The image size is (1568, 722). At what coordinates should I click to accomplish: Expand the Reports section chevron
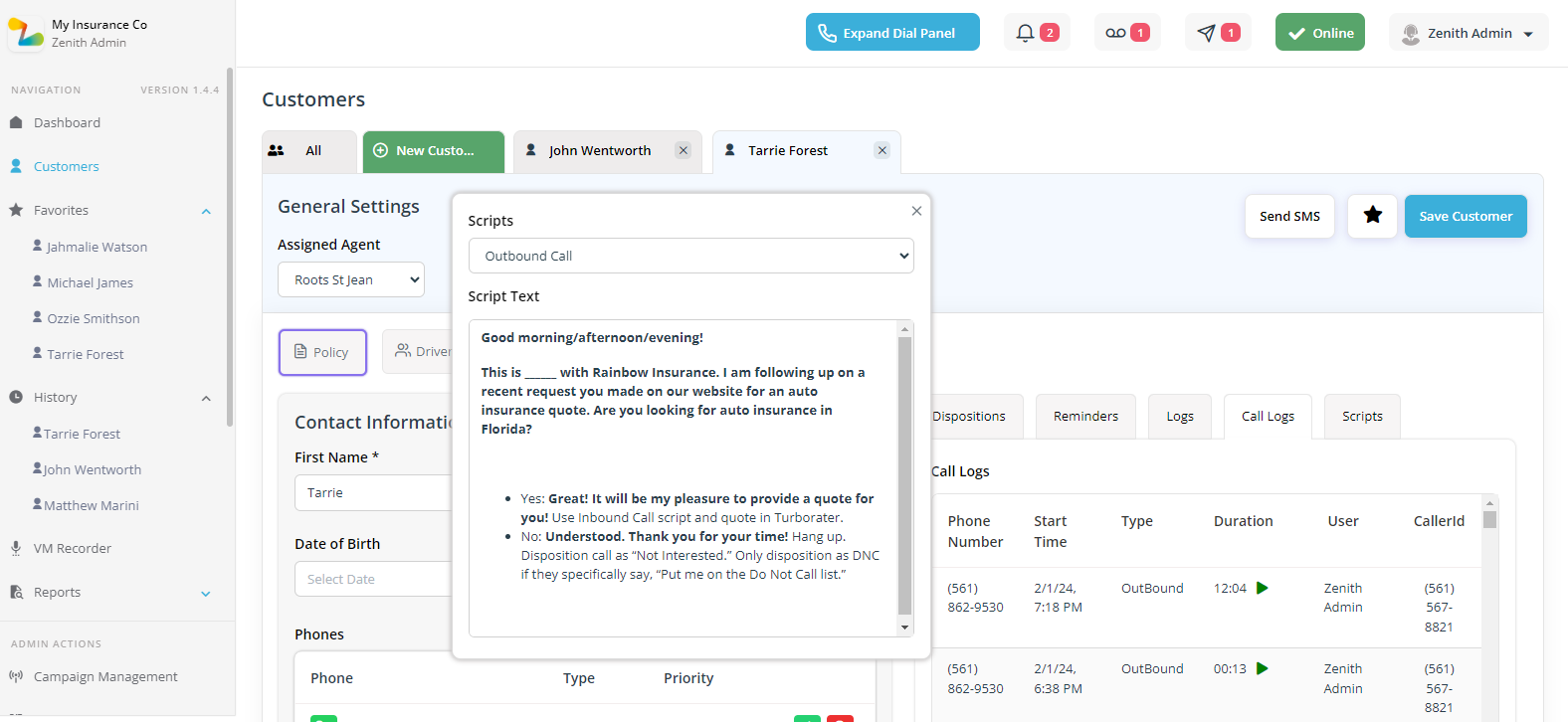point(206,594)
